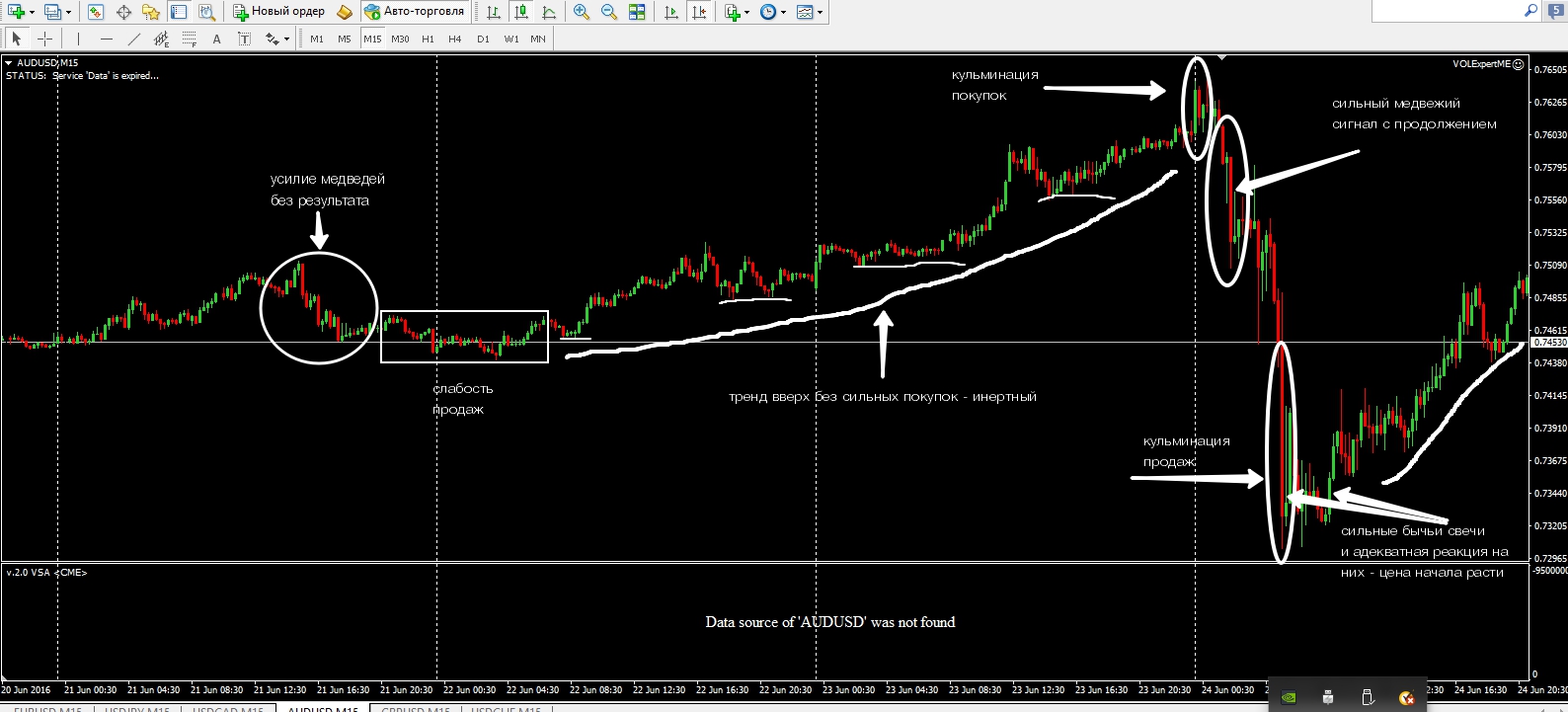This screenshot has width=1568, height=712.
Task: Open the Data Window crosshair icon
Action: pos(123,12)
